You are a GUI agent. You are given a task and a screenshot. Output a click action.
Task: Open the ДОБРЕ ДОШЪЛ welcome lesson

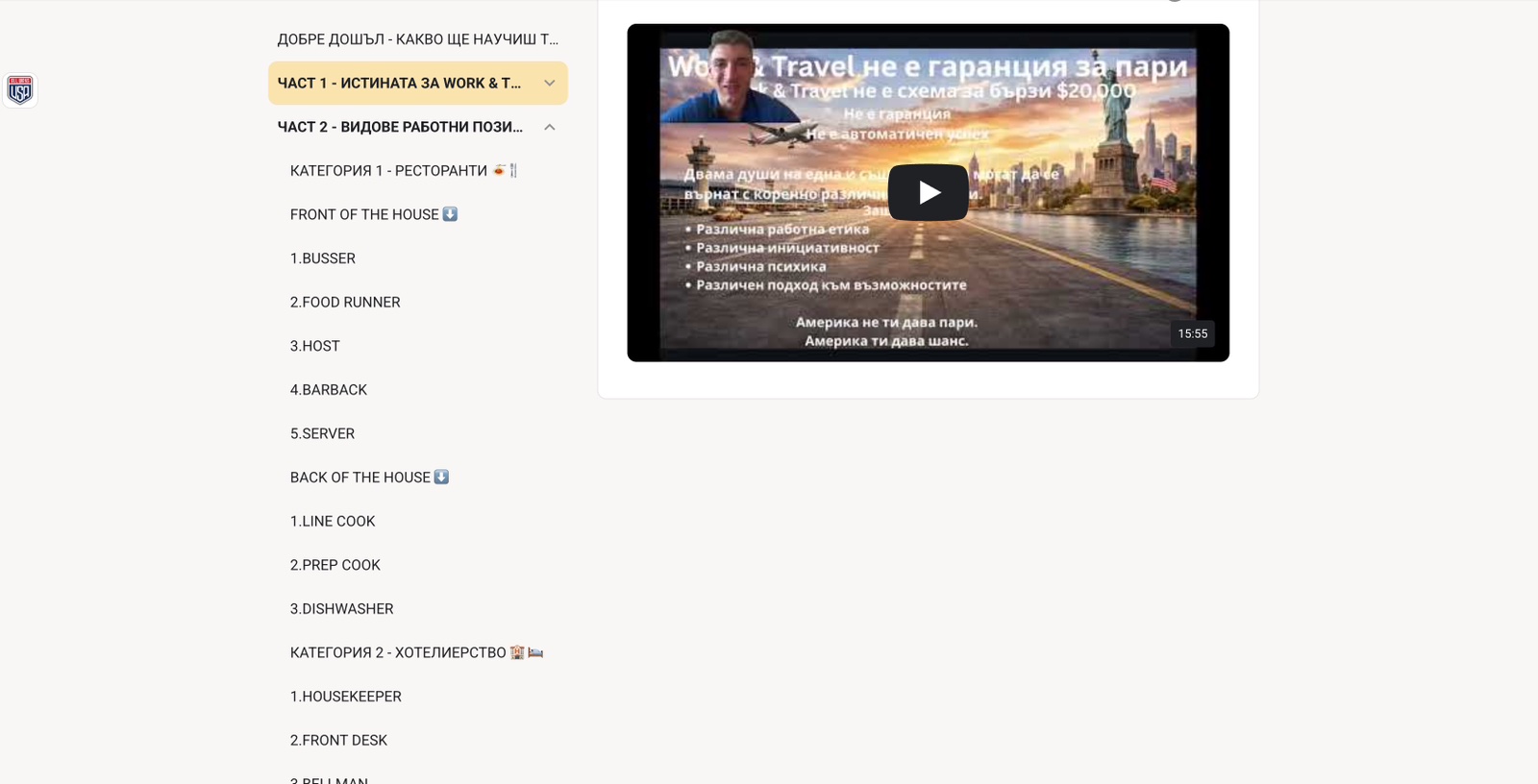[x=417, y=39]
